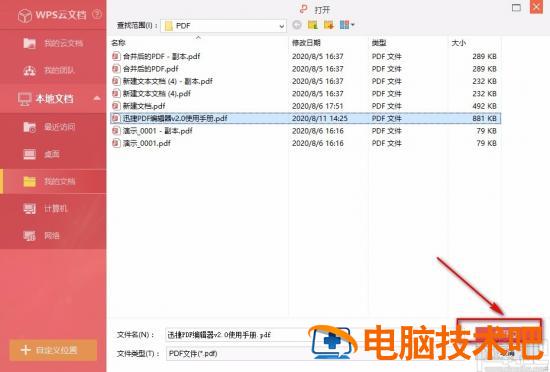The height and width of the screenshot is (372, 550).
Task: Click the PDF icon of 新建文本文档 (4).pdf
Action: [x=116, y=94]
